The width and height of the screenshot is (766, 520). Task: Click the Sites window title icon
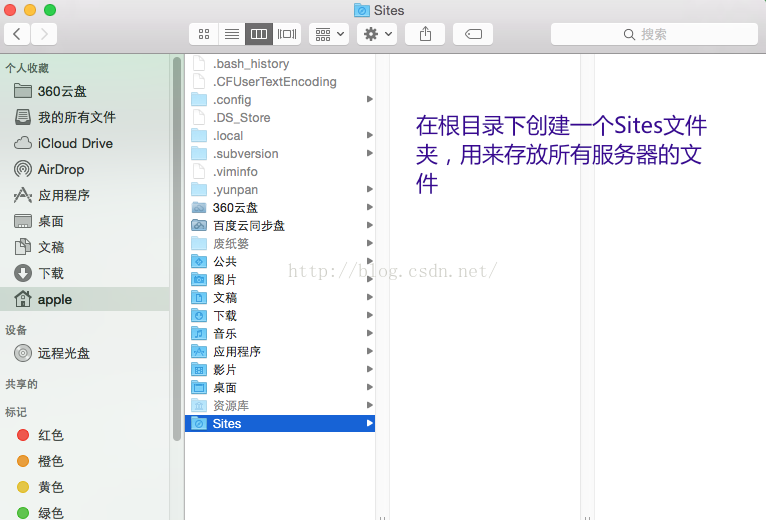tap(362, 10)
